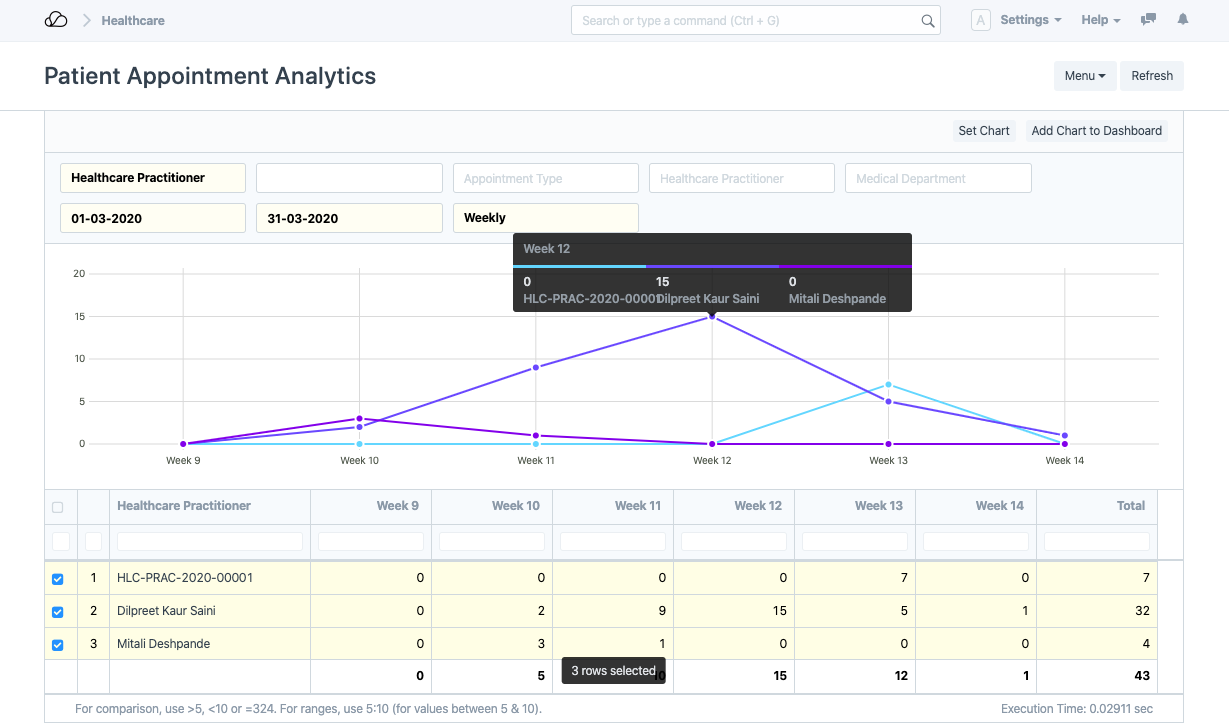
Task: Click the search magnifier icon
Action: click(927, 21)
